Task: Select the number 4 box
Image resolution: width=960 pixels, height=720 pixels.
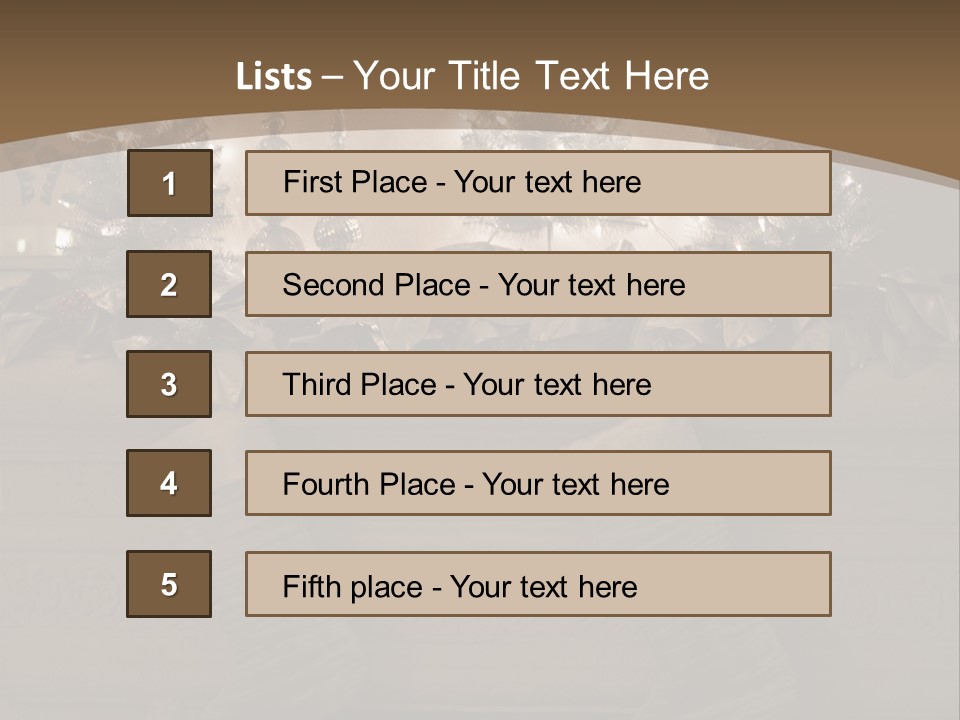Action: point(169,483)
